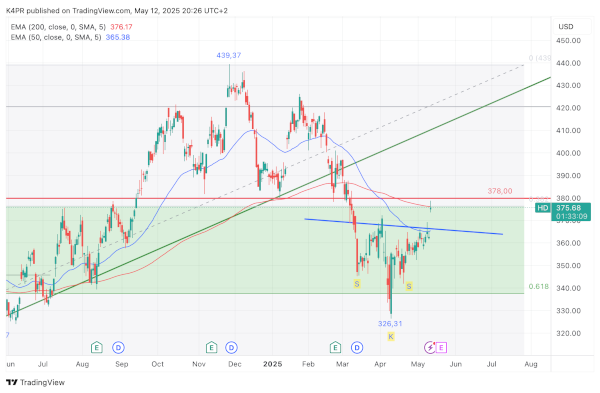
Task: Click the Apr label on time axis
Action: click(380, 364)
